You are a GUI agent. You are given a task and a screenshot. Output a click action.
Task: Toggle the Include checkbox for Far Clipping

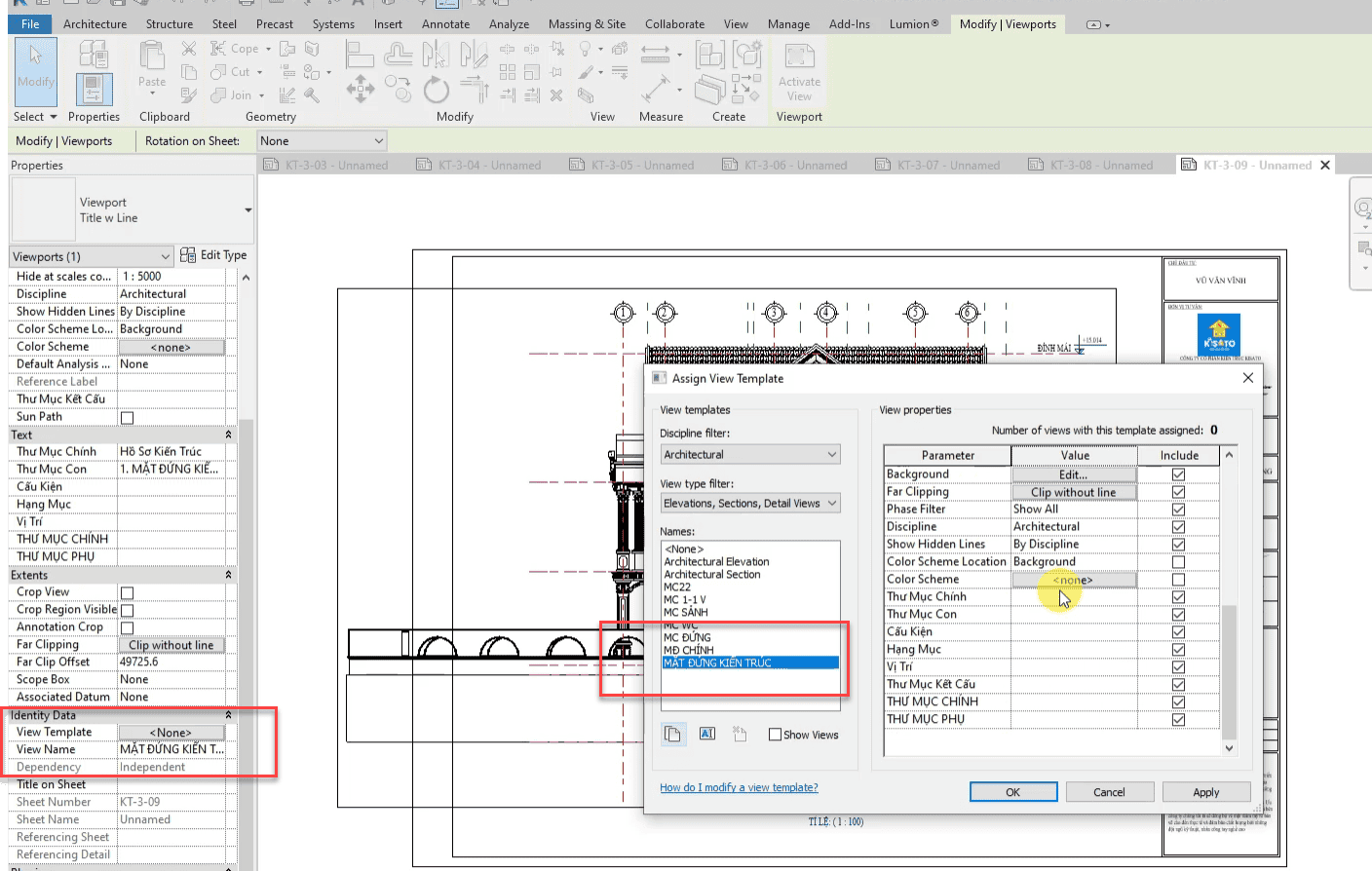1178,492
